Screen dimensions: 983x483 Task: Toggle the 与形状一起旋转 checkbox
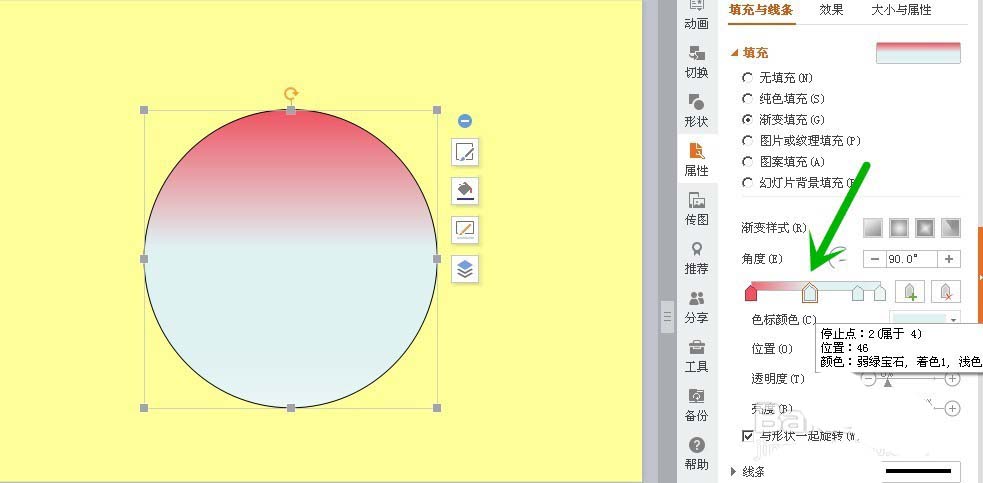pos(748,436)
